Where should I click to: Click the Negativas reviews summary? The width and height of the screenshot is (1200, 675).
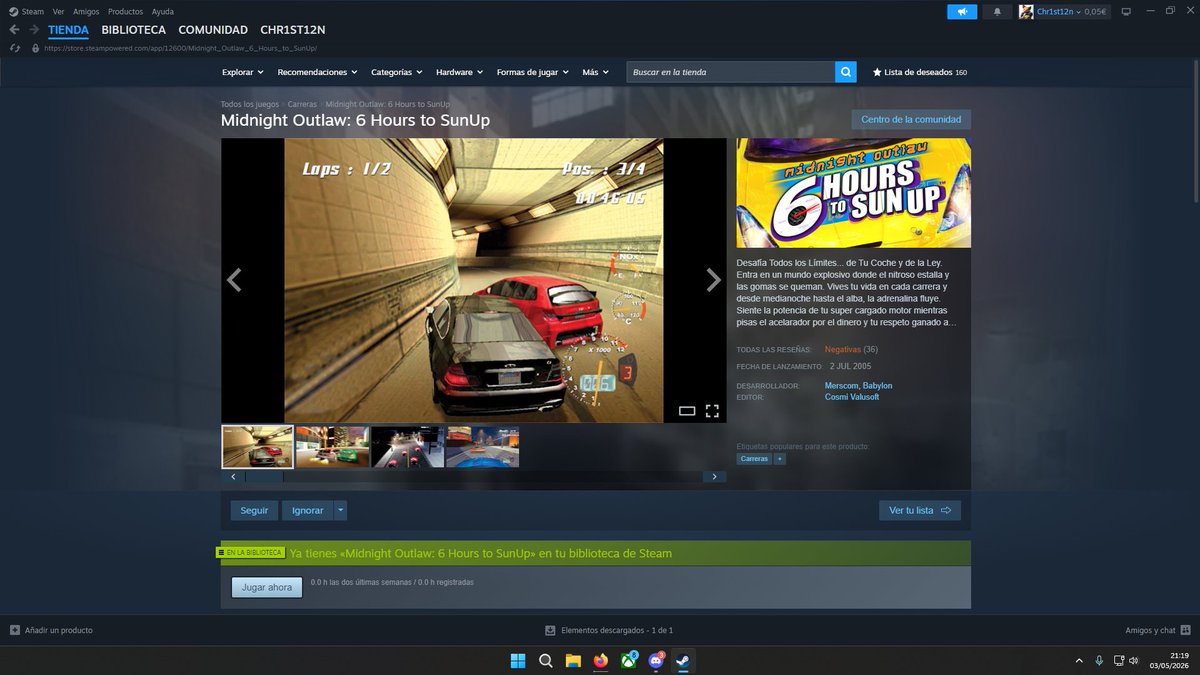point(843,350)
